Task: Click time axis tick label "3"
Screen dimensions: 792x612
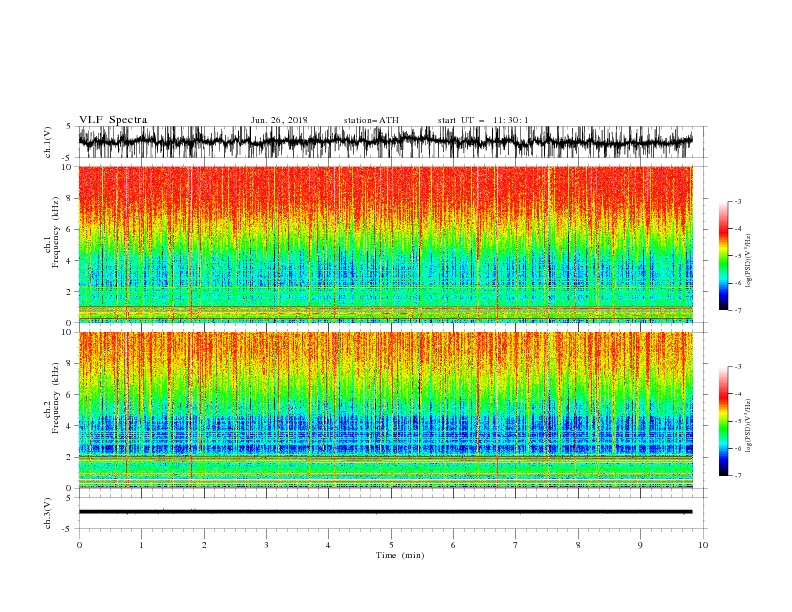Action: 266,545
